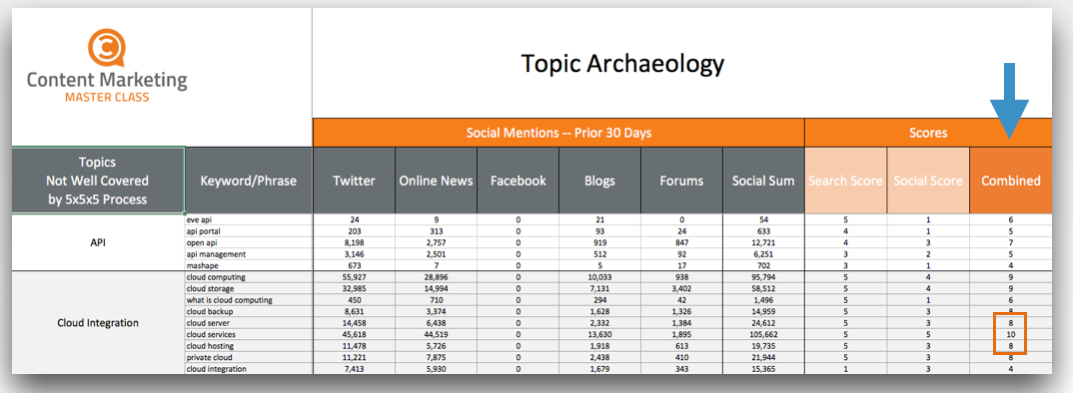
Task: Select the Twitter column header
Action: pyautogui.click(x=354, y=181)
